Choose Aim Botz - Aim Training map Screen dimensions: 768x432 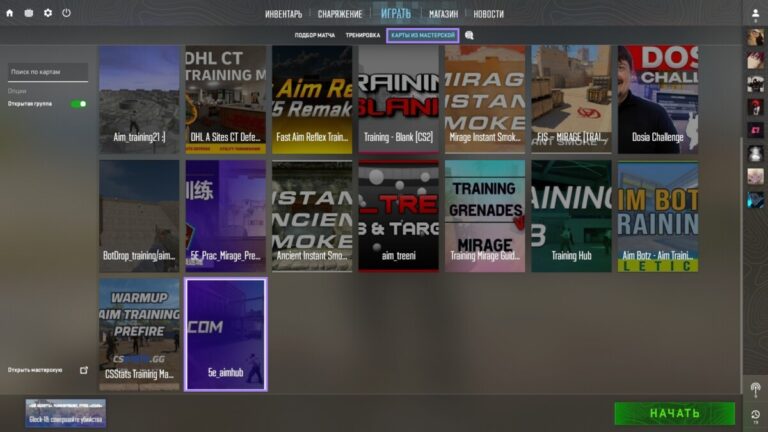pos(658,216)
